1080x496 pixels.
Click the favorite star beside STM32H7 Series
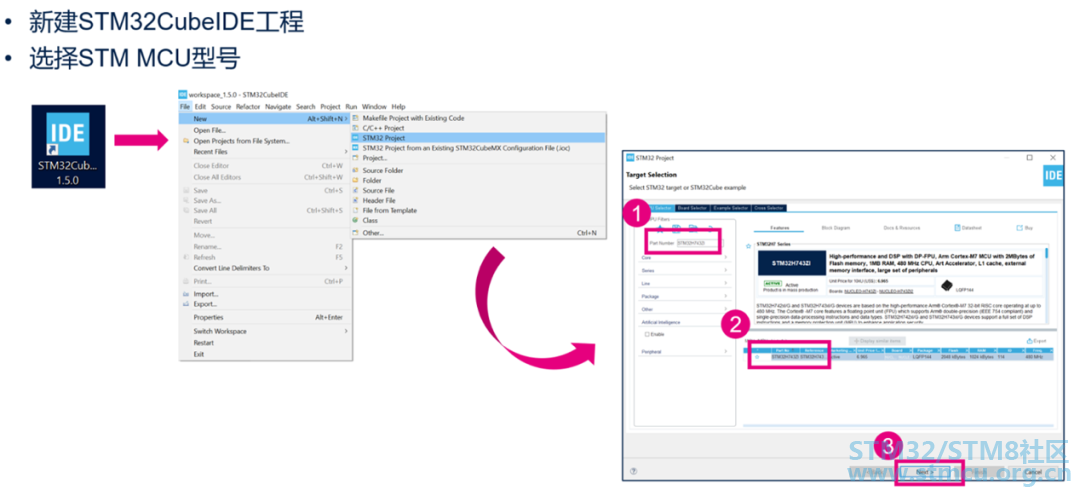tap(749, 244)
